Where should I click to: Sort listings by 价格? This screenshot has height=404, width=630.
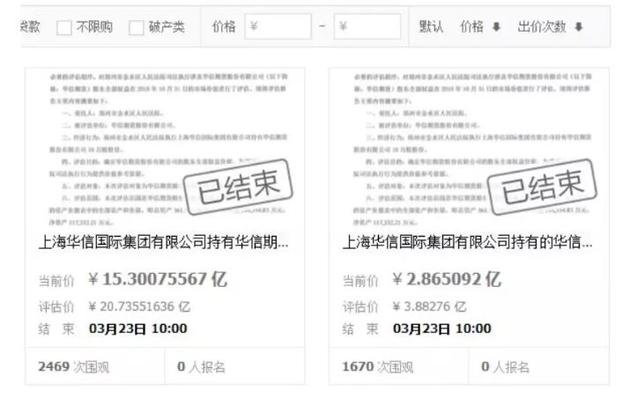[x=472, y=27]
